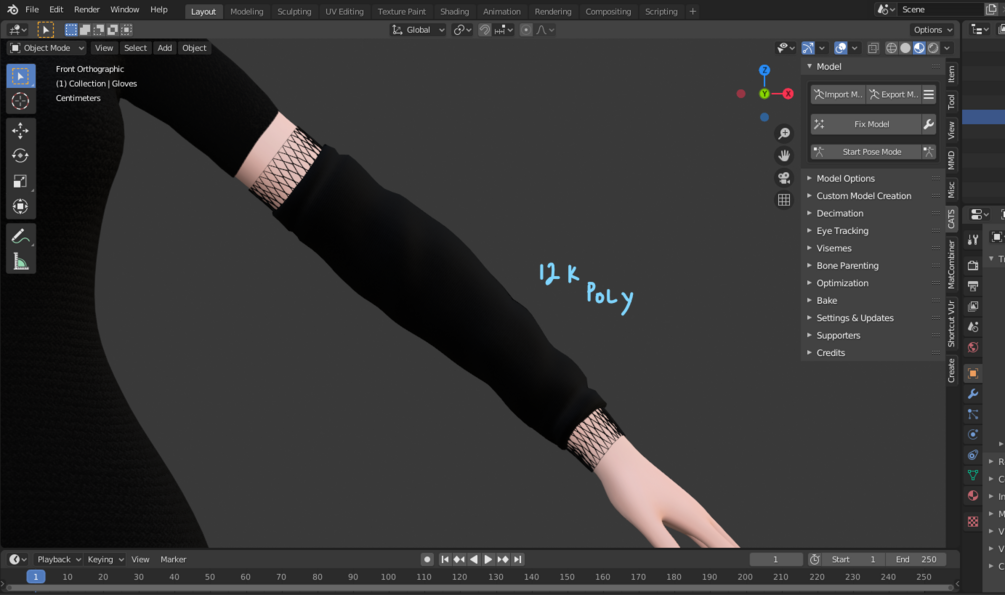Viewport: 1005px width, 595px height.
Task: Click the Import Model button
Action: point(838,94)
